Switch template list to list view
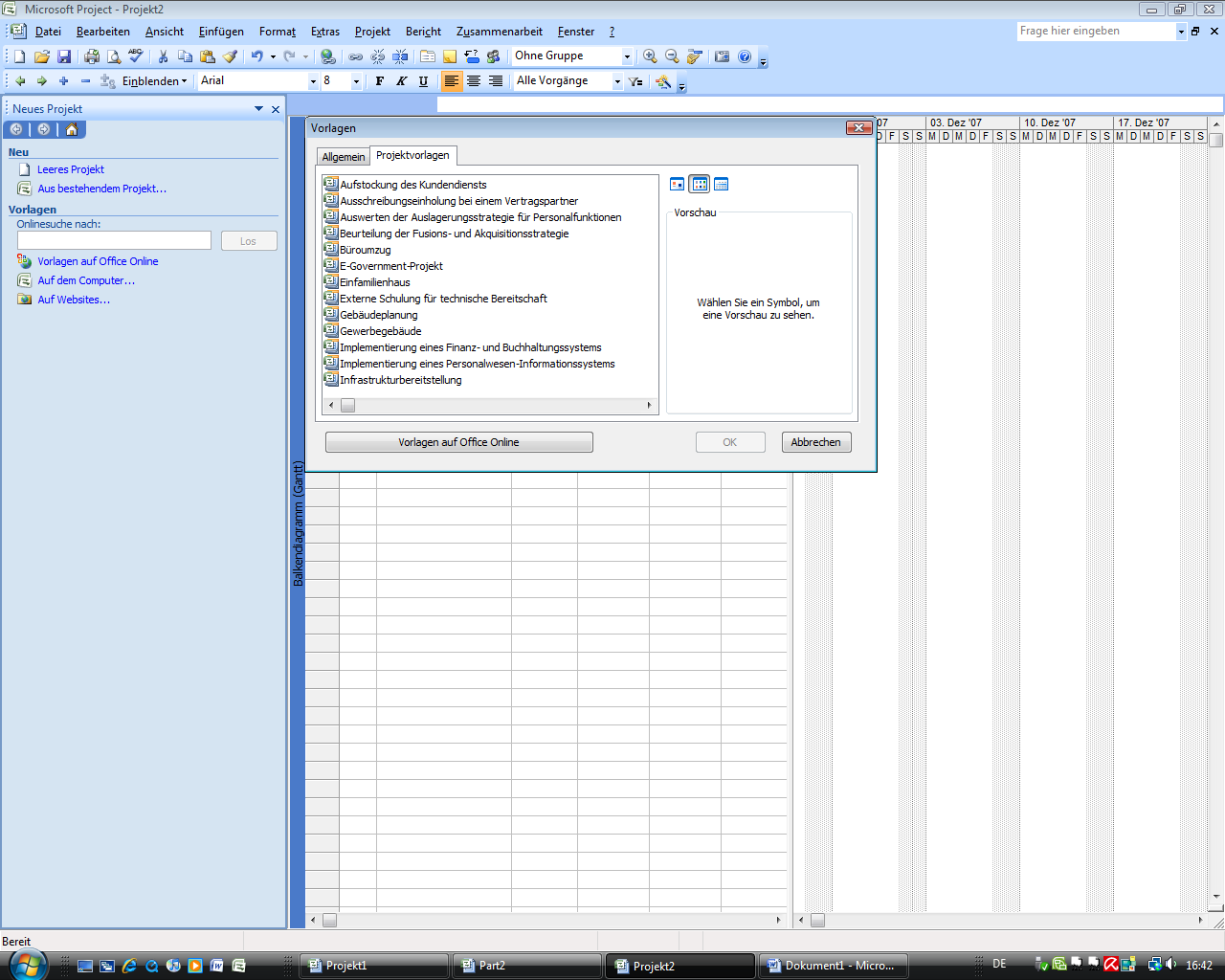Viewport: 1225px width, 980px height. tap(700, 184)
